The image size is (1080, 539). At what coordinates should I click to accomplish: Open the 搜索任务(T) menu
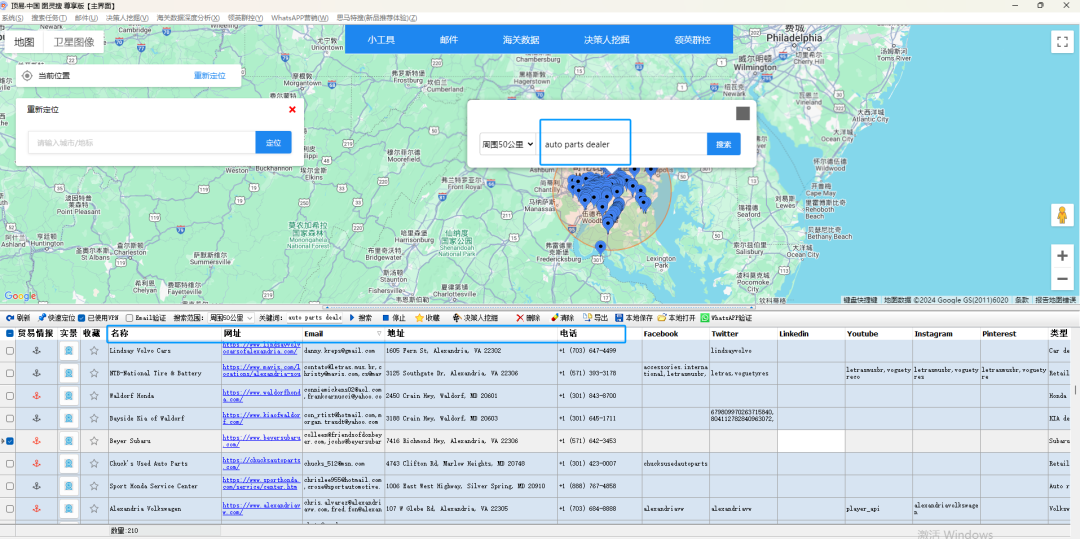pos(50,17)
